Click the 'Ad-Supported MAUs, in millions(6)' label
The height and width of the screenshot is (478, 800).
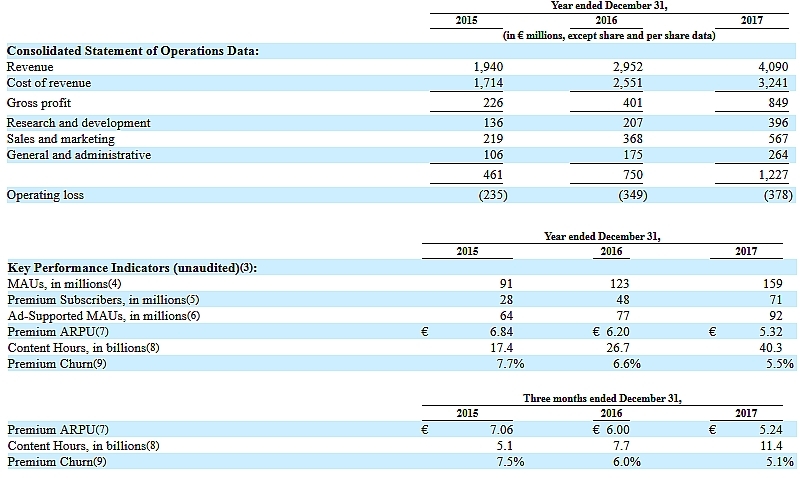tap(104, 316)
